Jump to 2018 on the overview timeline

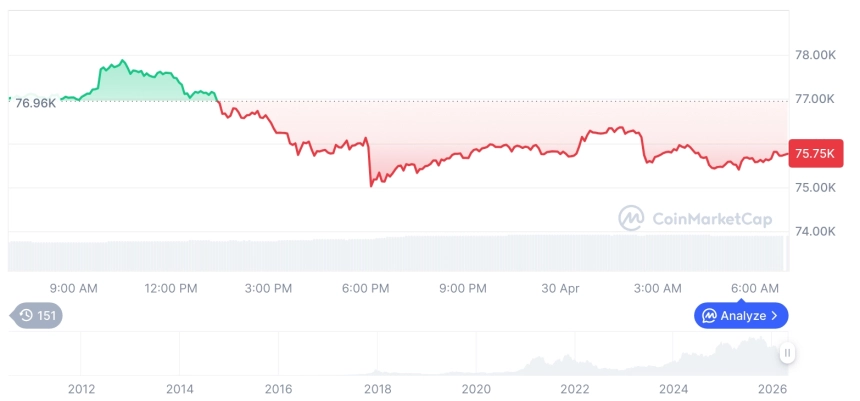point(377,389)
